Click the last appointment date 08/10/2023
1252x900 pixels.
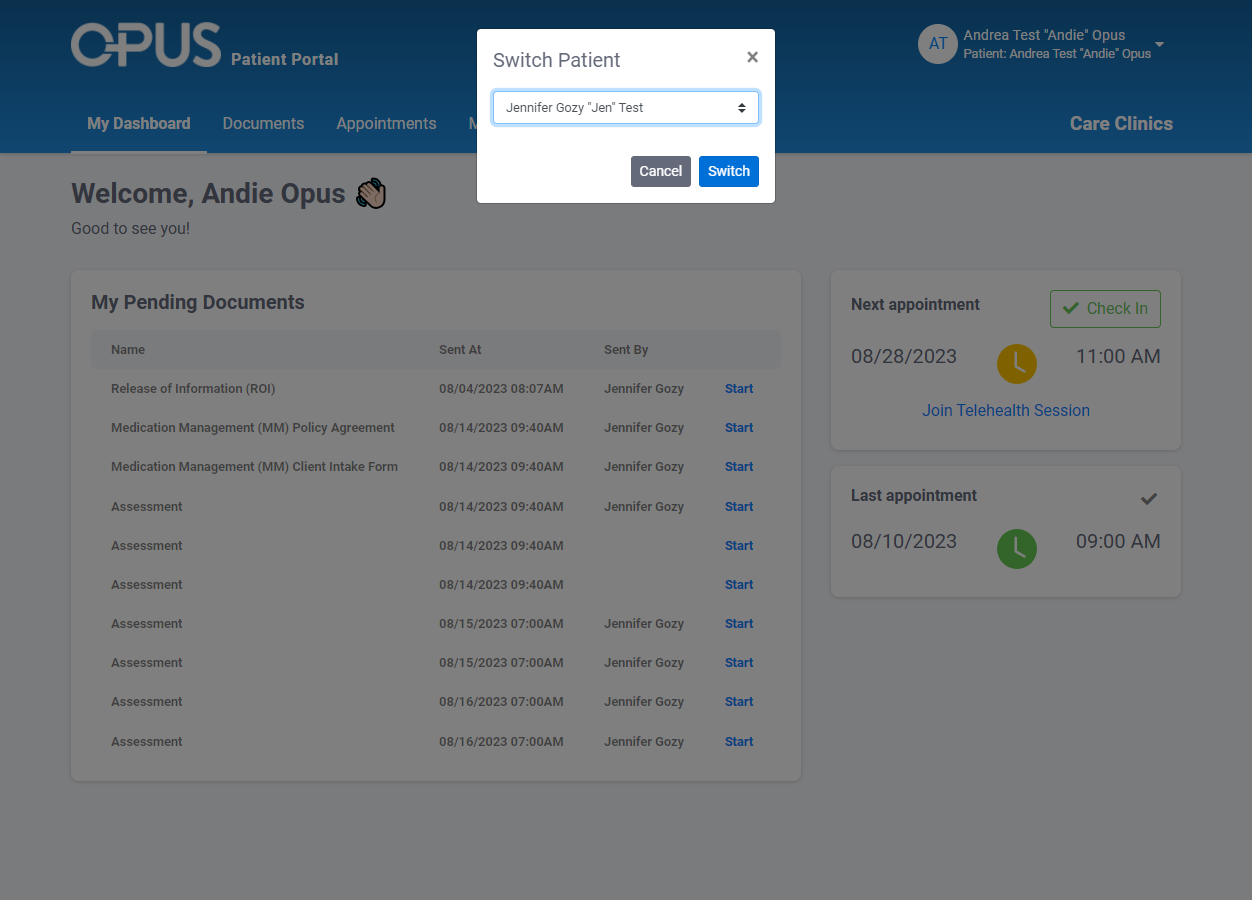(x=904, y=542)
